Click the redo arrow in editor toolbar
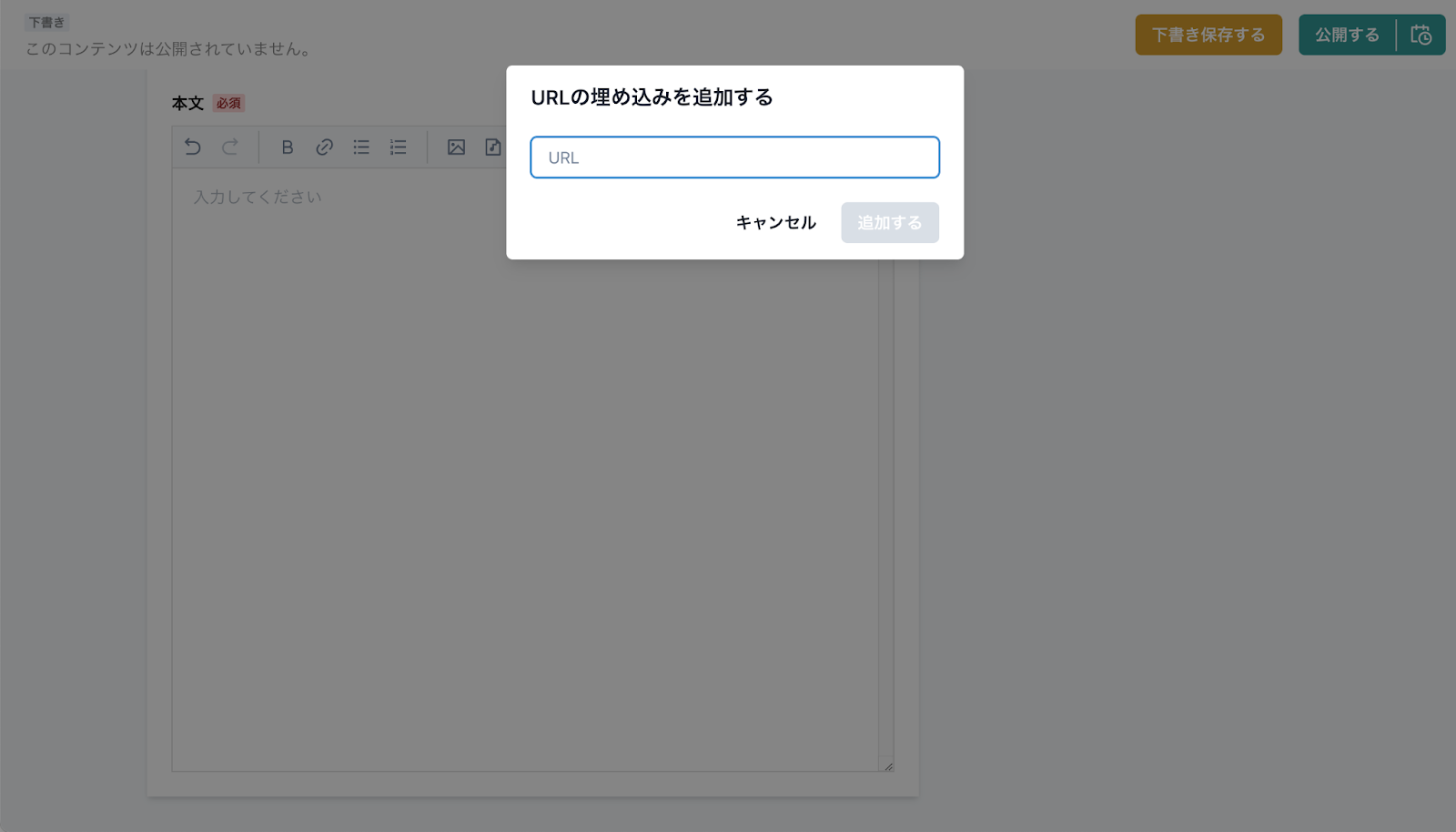The image size is (1456, 832). coord(230,147)
